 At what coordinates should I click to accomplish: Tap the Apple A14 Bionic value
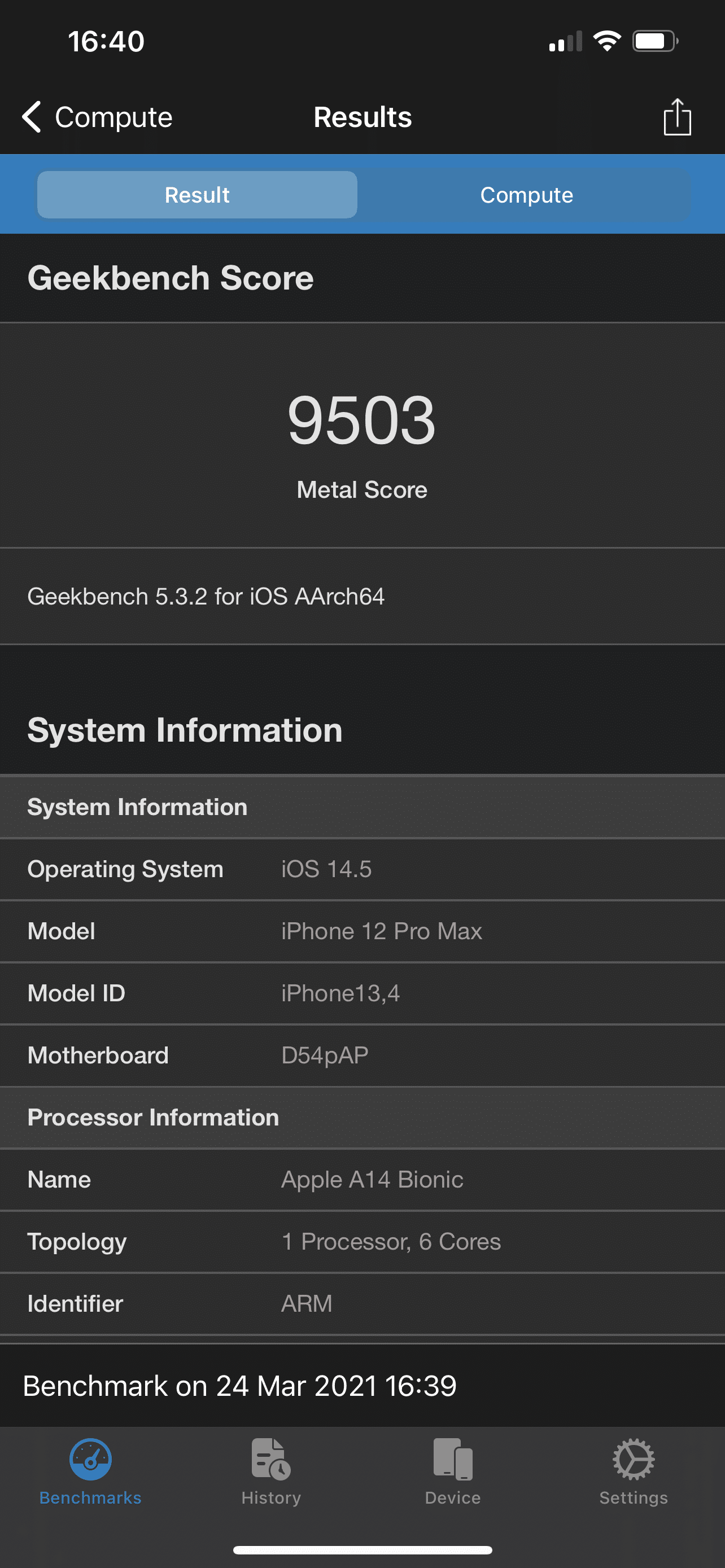(372, 1180)
